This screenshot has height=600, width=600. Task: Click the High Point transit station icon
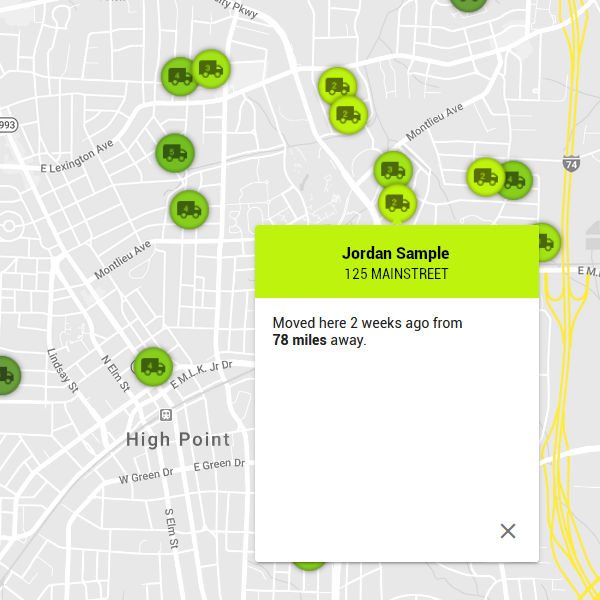166,414
